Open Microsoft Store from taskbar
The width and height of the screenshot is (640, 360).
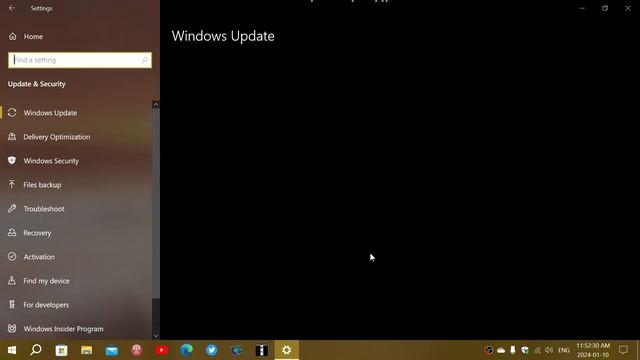61,350
